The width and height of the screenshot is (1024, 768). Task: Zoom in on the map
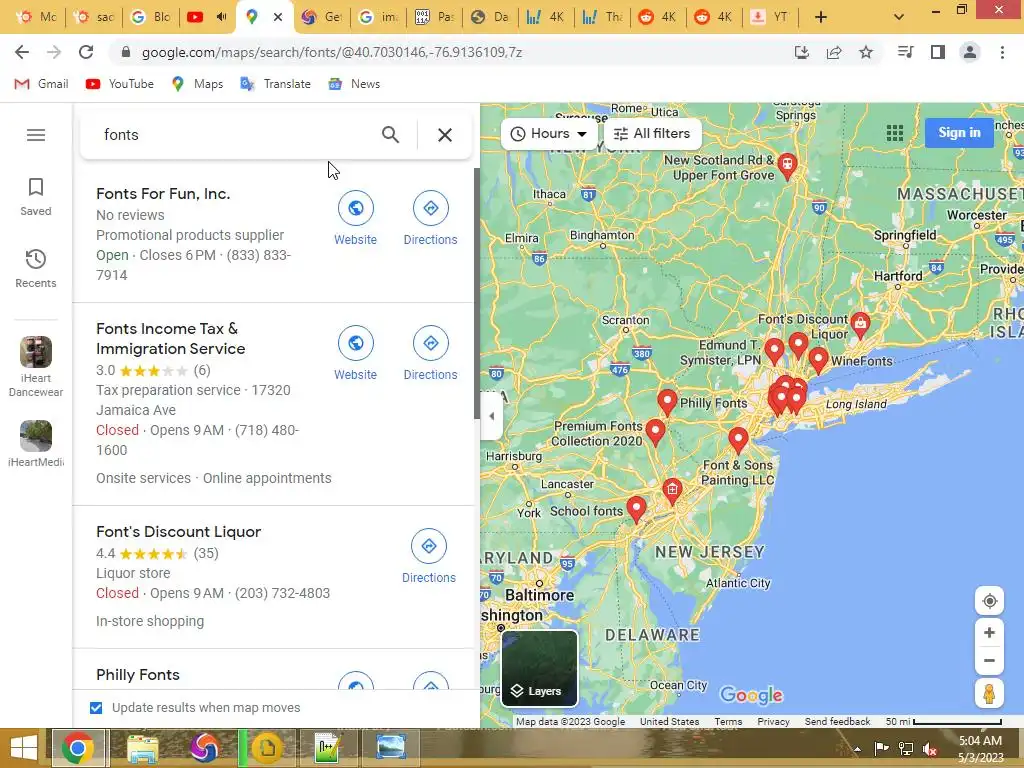click(989, 633)
